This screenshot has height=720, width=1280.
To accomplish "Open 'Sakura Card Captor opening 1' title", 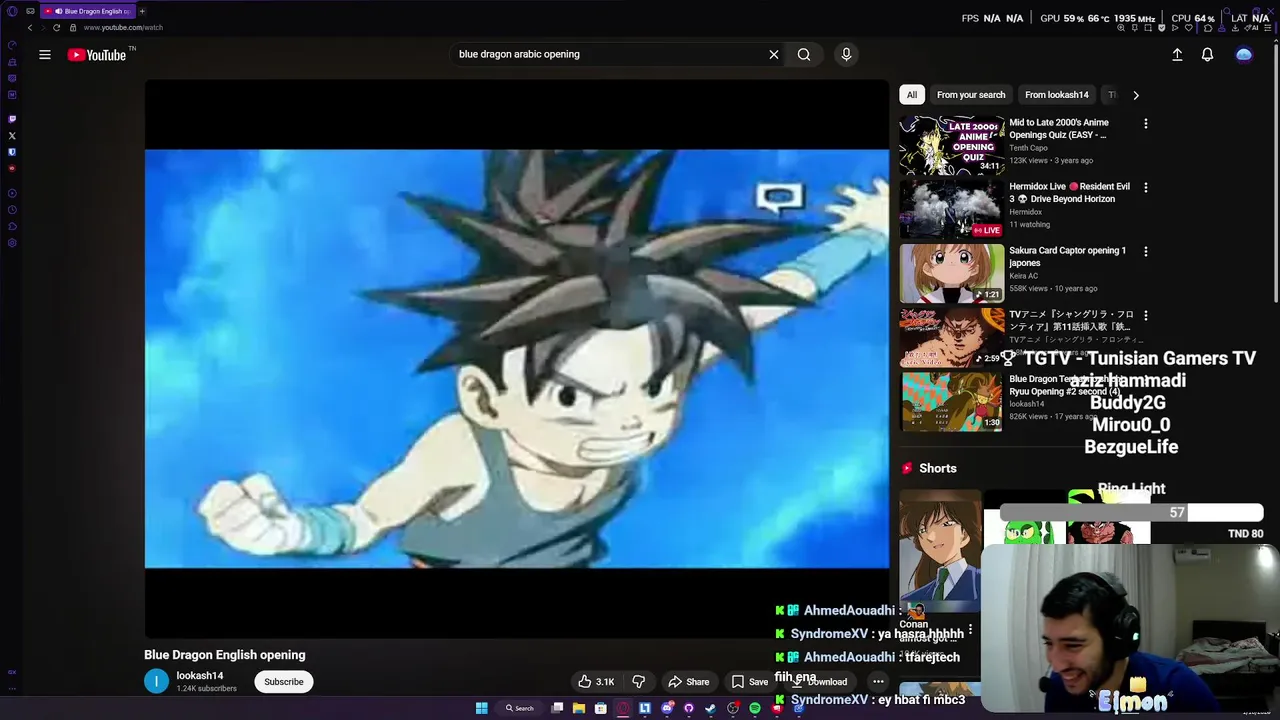I will (x=1067, y=257).
